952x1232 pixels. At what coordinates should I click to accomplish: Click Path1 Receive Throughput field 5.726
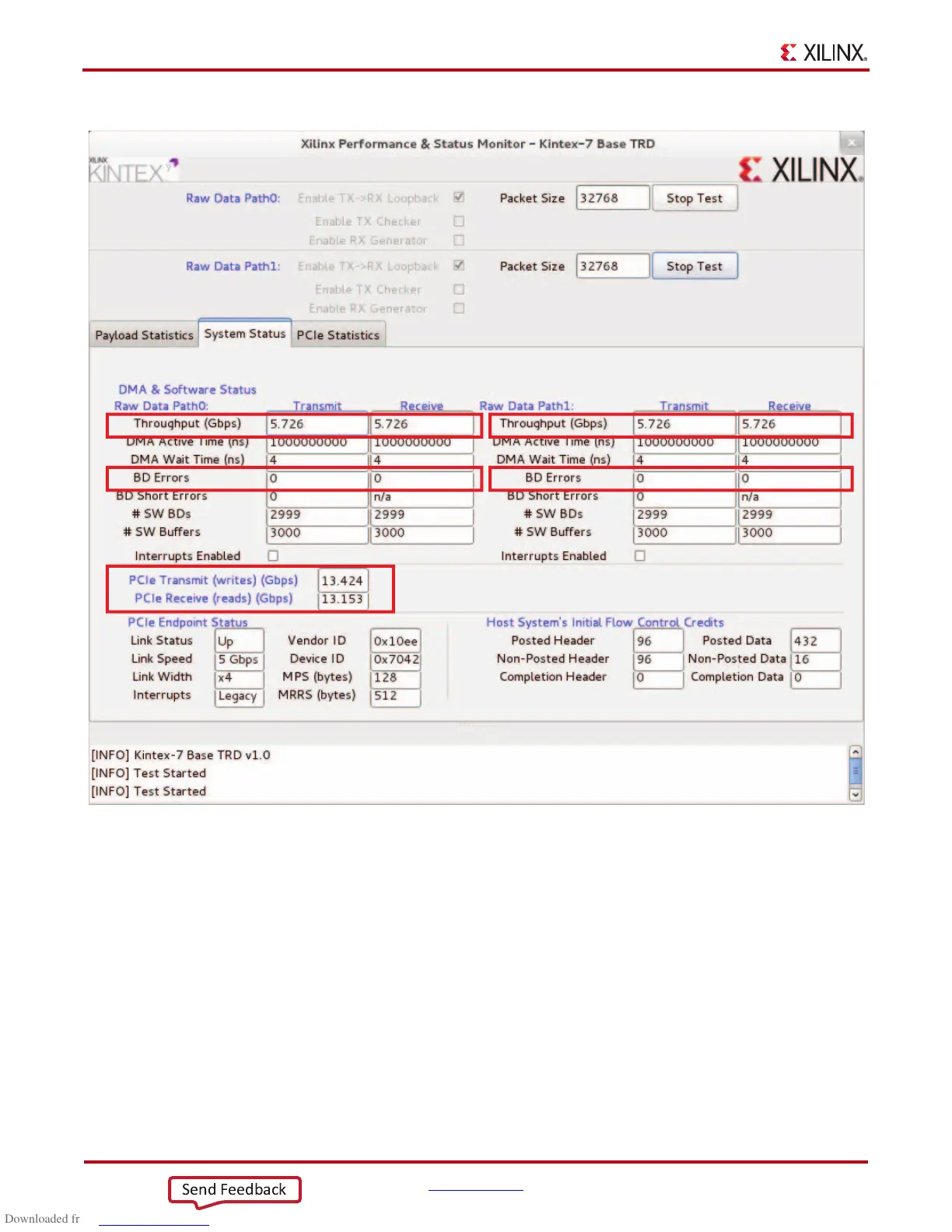point(789,425)
